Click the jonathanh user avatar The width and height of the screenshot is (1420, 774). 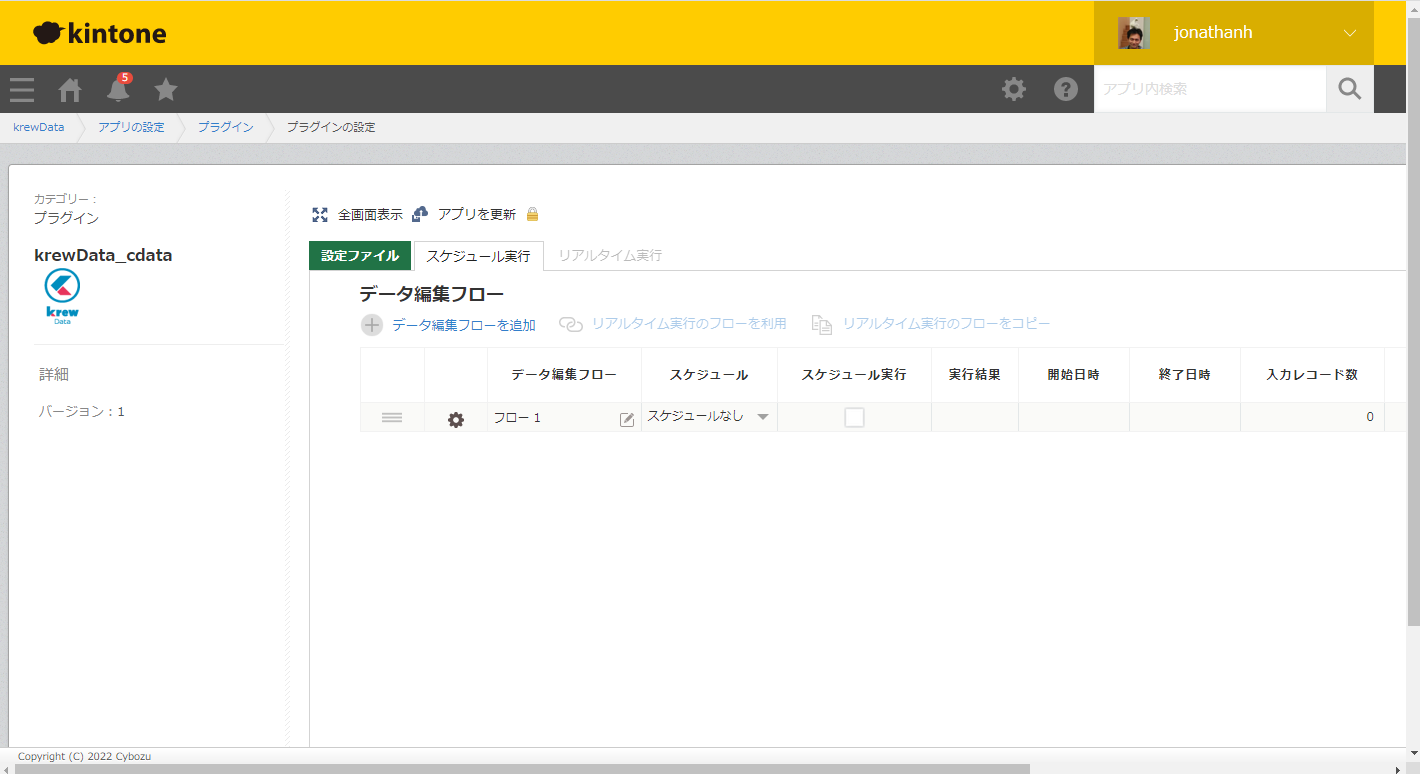1133,33
